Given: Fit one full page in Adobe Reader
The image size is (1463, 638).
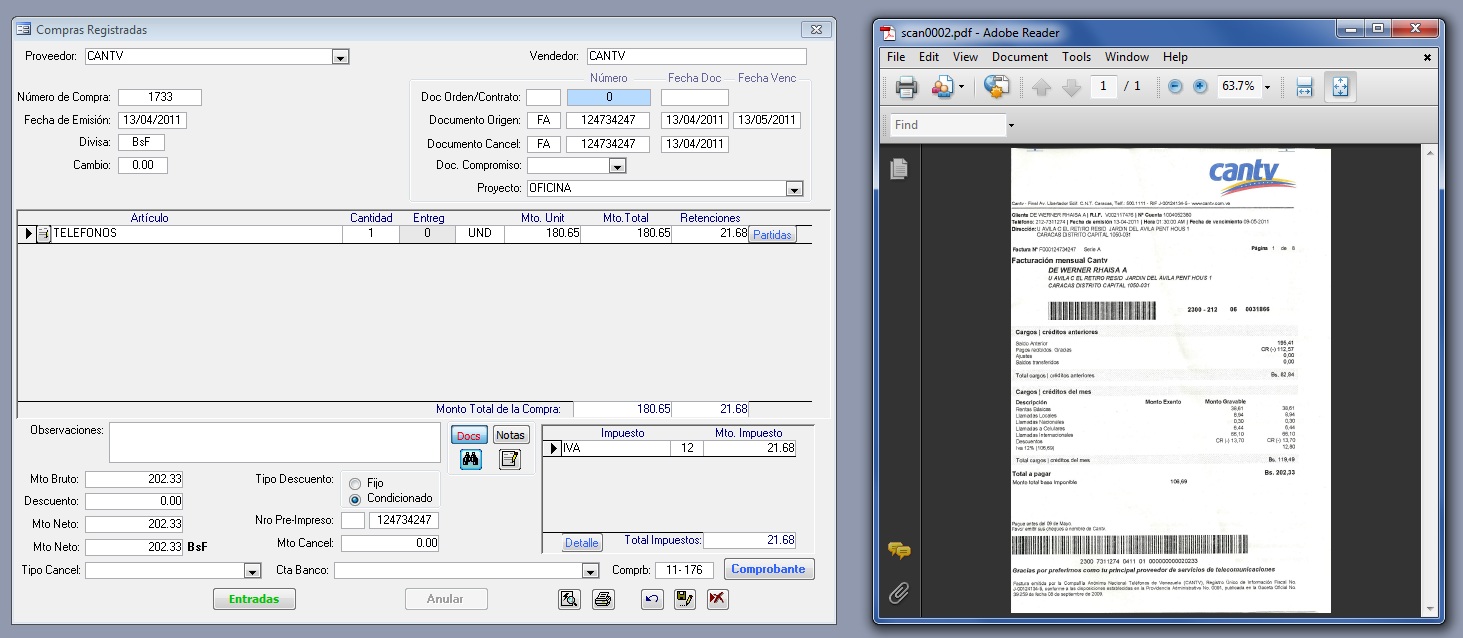Looking at the screenshot, I should point(1340,87).
